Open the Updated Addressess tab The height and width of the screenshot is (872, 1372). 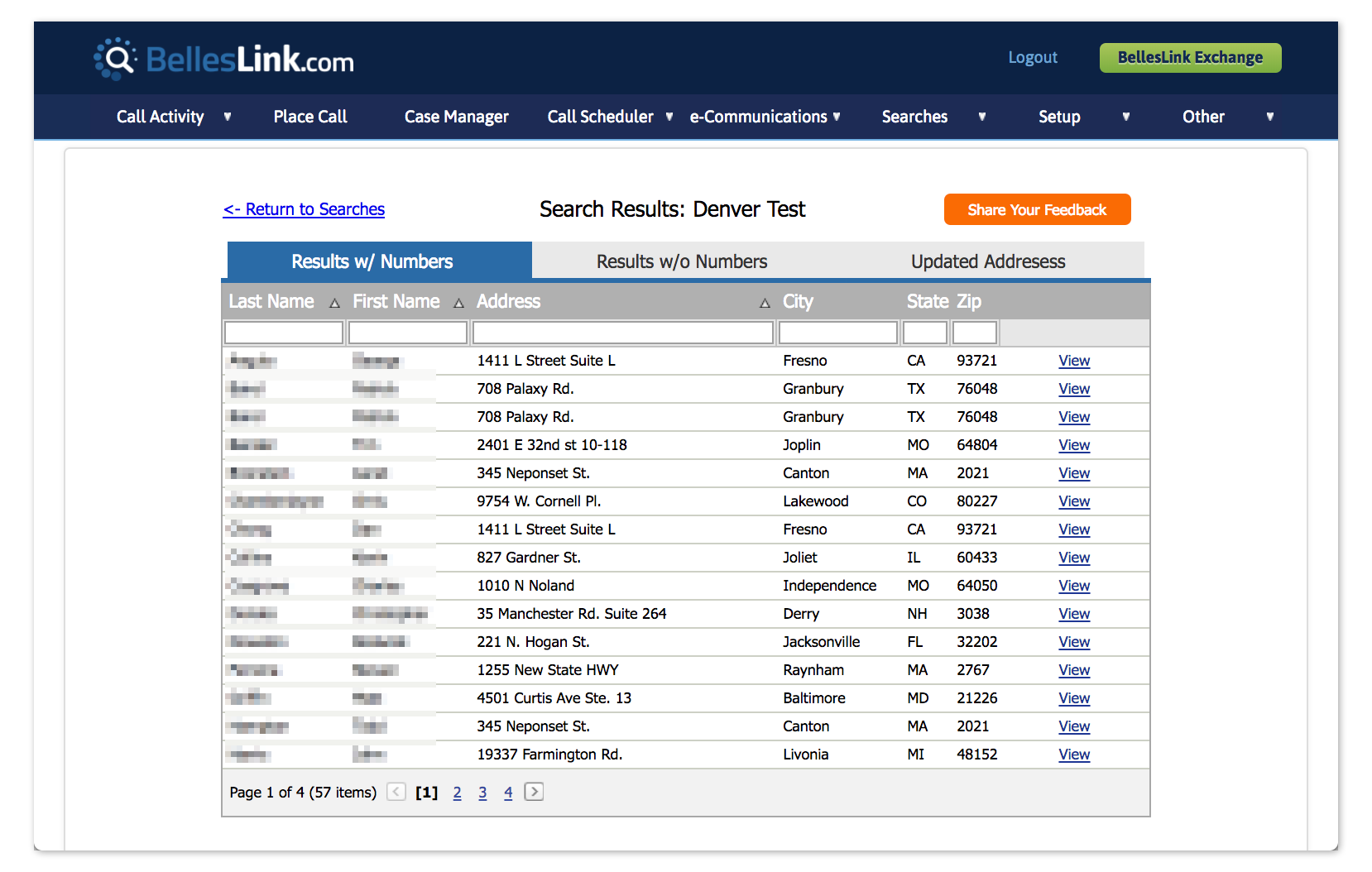(x=987, y=261)
